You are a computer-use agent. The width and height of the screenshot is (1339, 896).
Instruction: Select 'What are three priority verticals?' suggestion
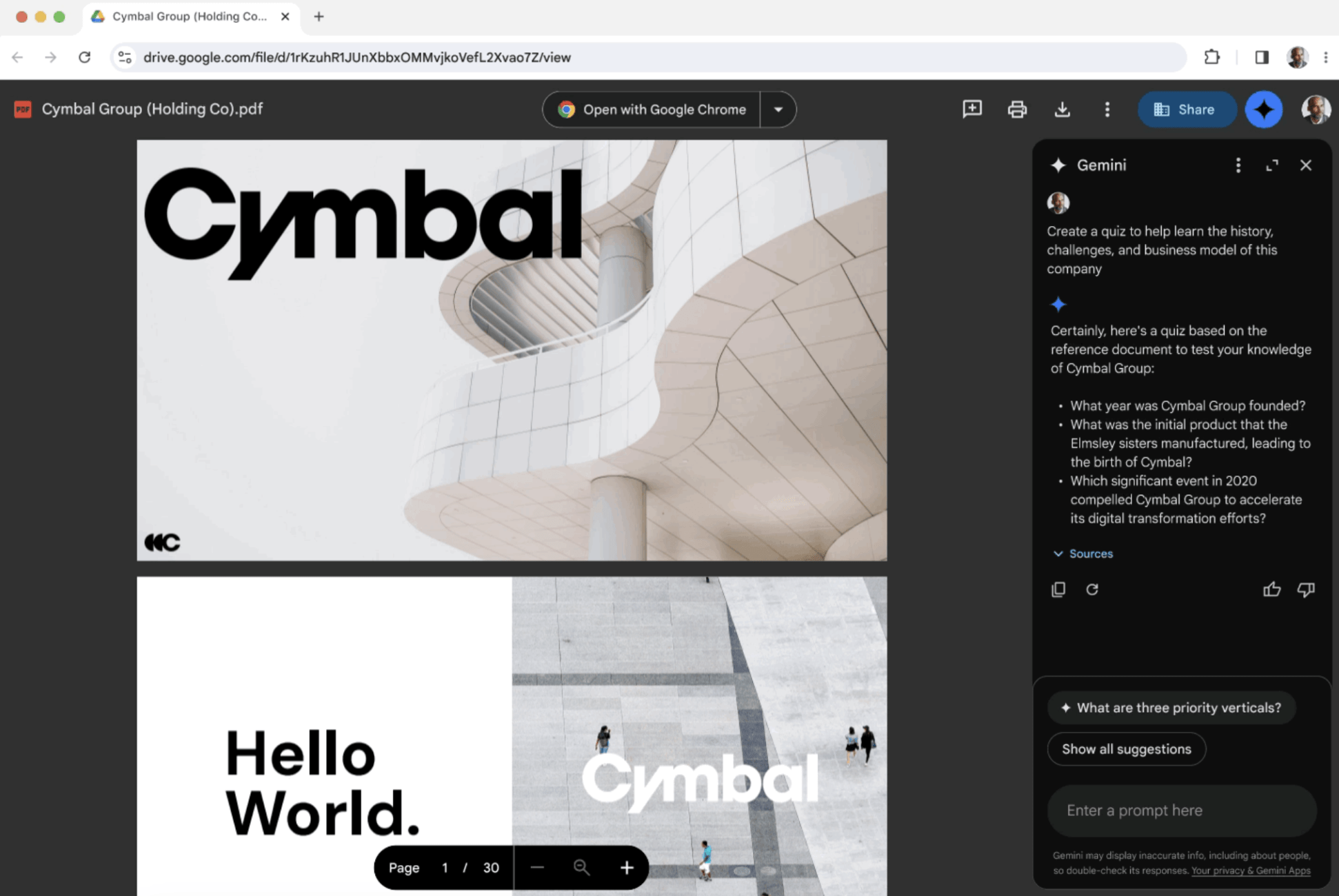[1171, 708]
